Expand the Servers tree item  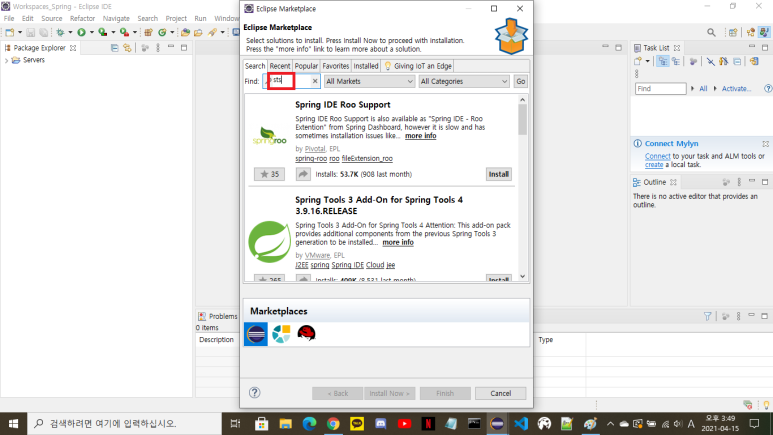6,60
